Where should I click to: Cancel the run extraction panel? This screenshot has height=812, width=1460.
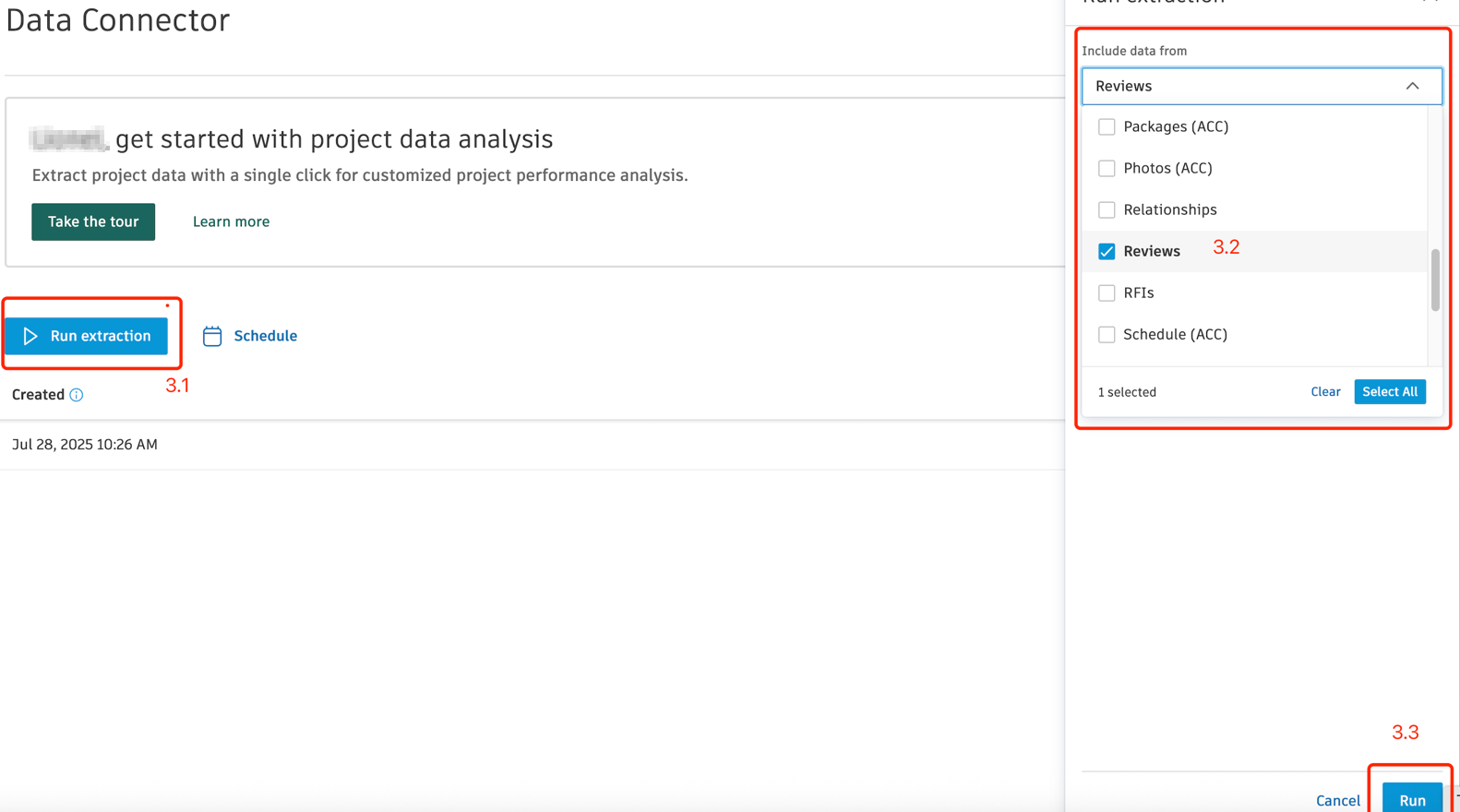point(1337,800)
